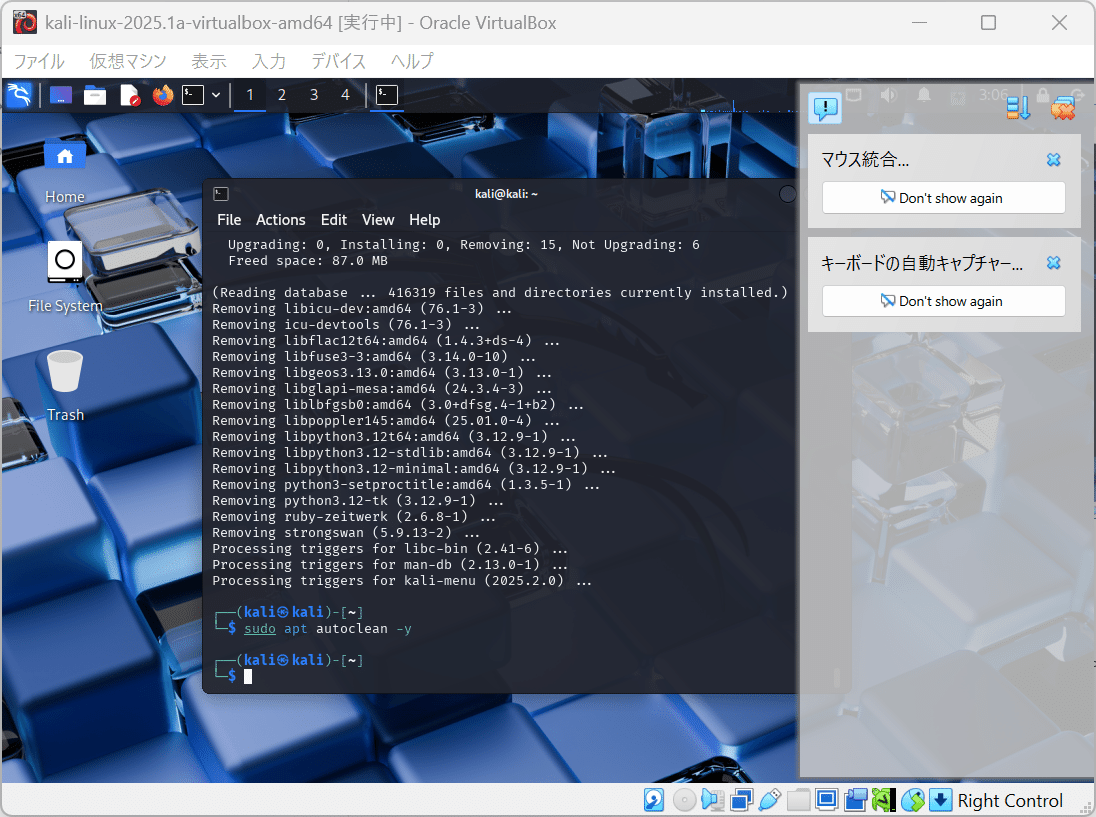The width and height of the screenshot is (1096, 817).
Task: Launch the text editor from Kali panel
Action: coord(129,94)
